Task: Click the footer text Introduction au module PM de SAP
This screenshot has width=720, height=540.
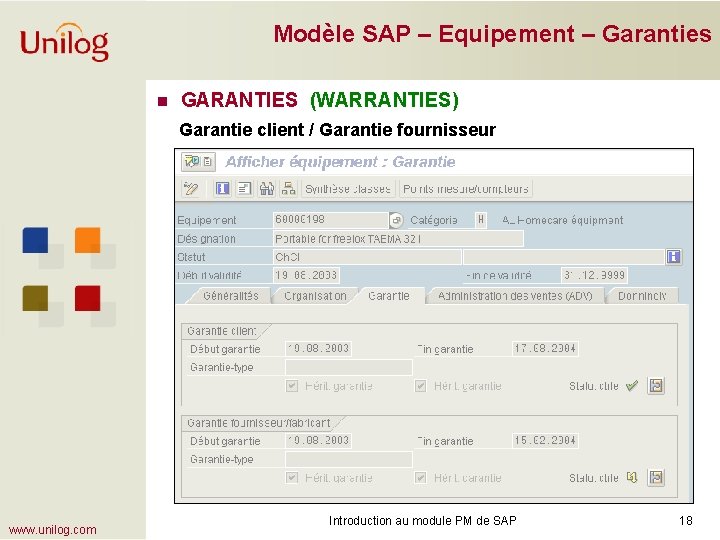Action: pyautogui.click(x=422, y=520)
